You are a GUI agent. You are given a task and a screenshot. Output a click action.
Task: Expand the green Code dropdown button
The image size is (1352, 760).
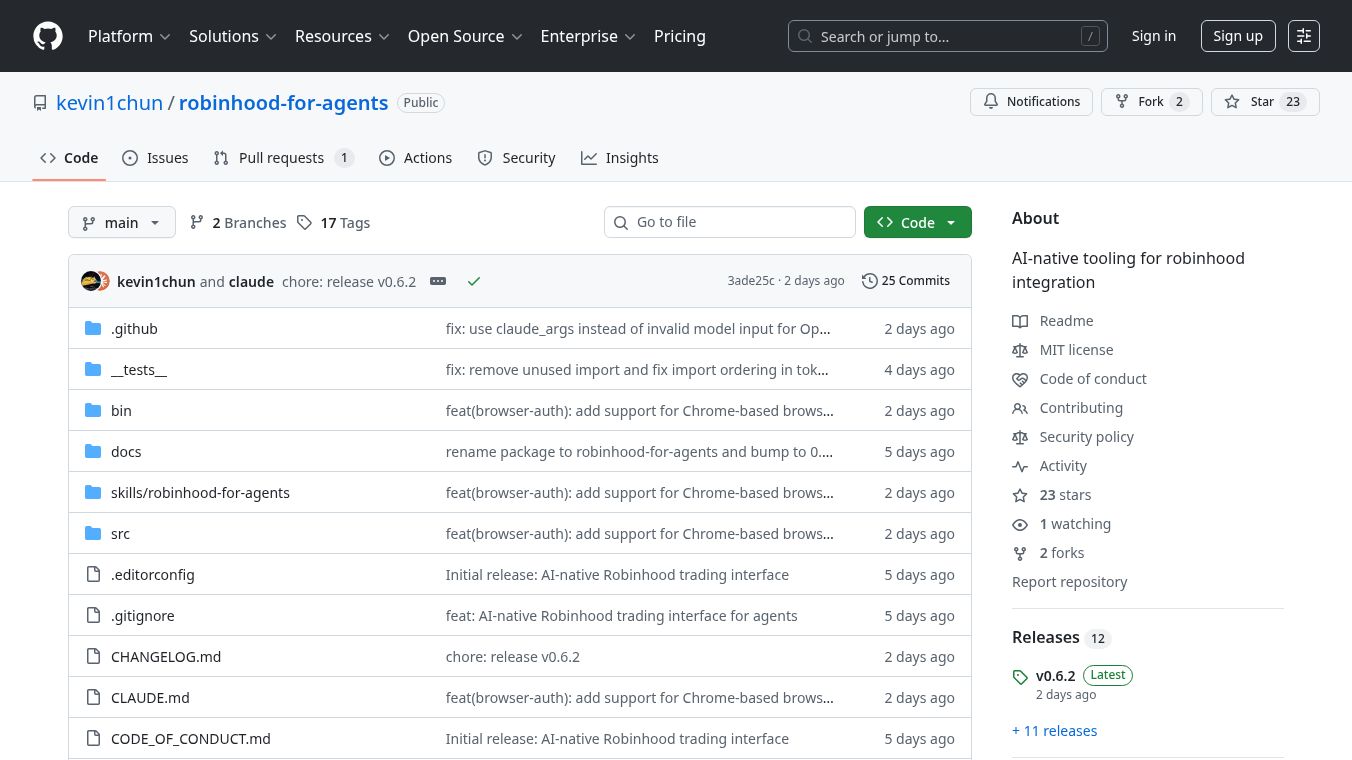[917, 222]
